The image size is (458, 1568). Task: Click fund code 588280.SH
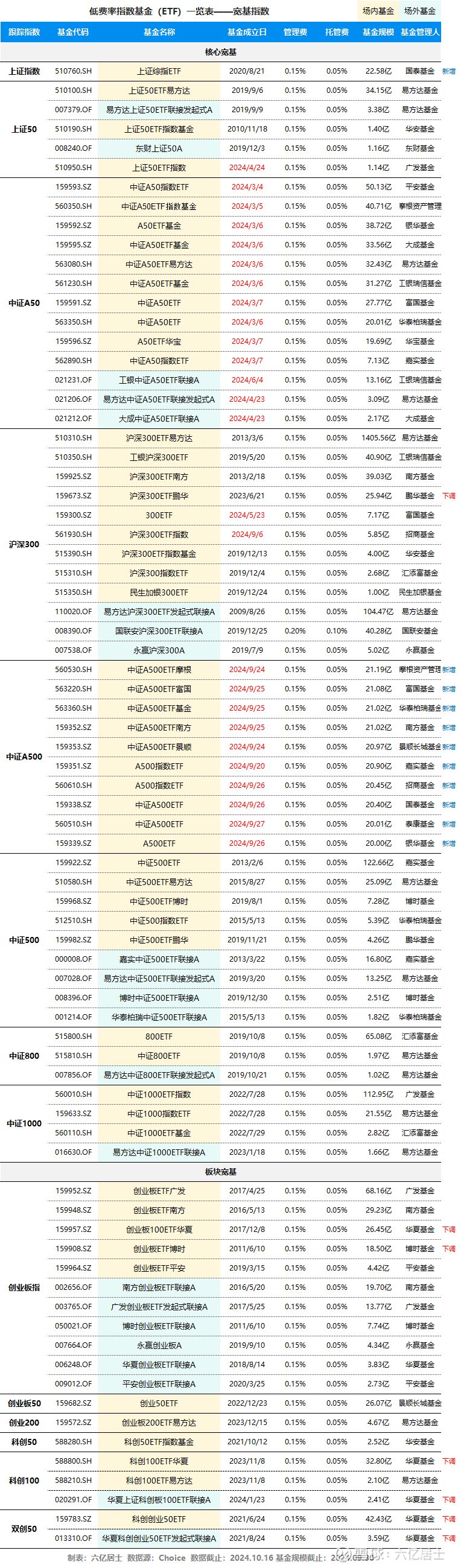73,1442
